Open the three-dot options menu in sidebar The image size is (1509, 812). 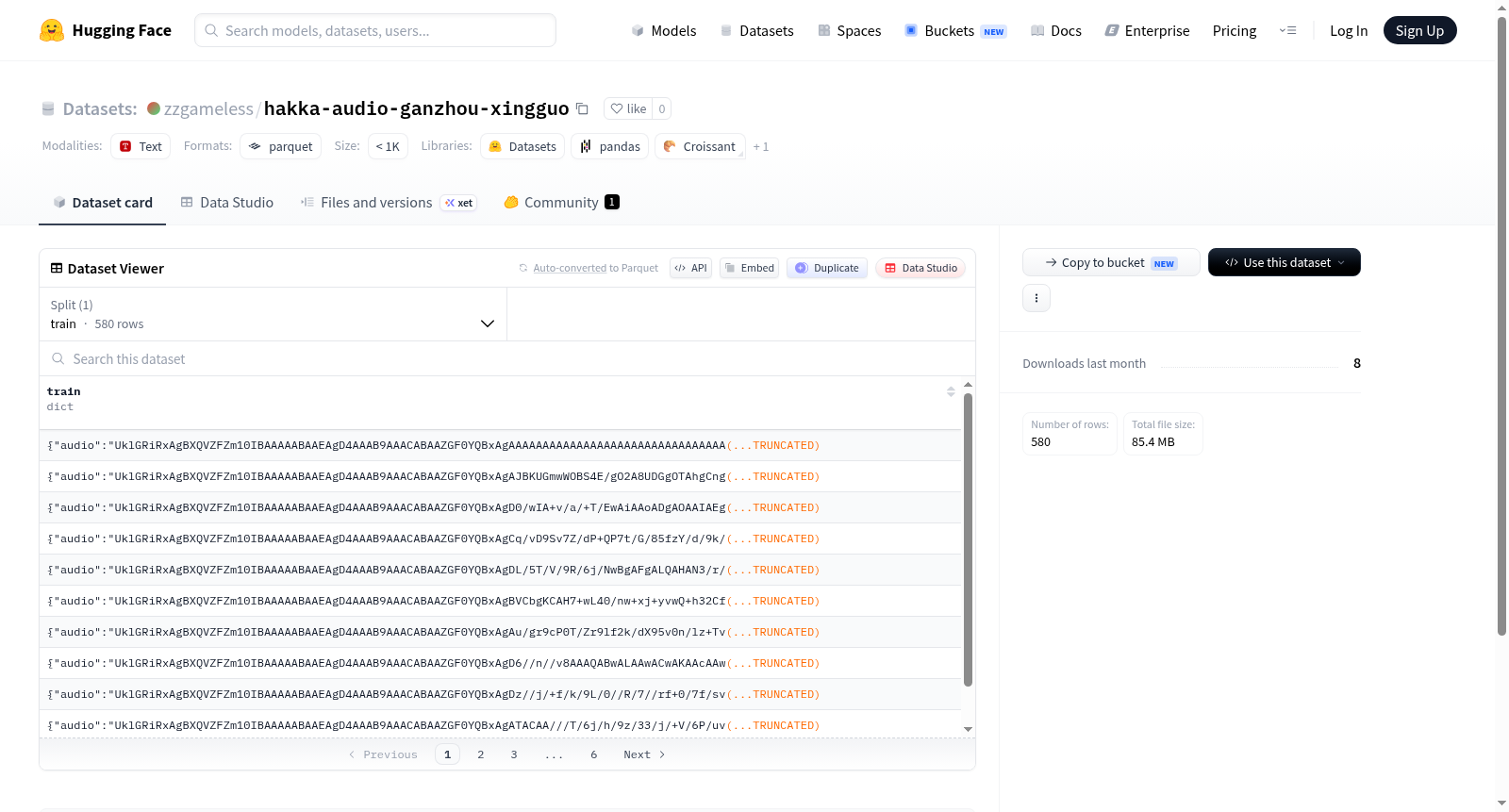pos(1036,298)
